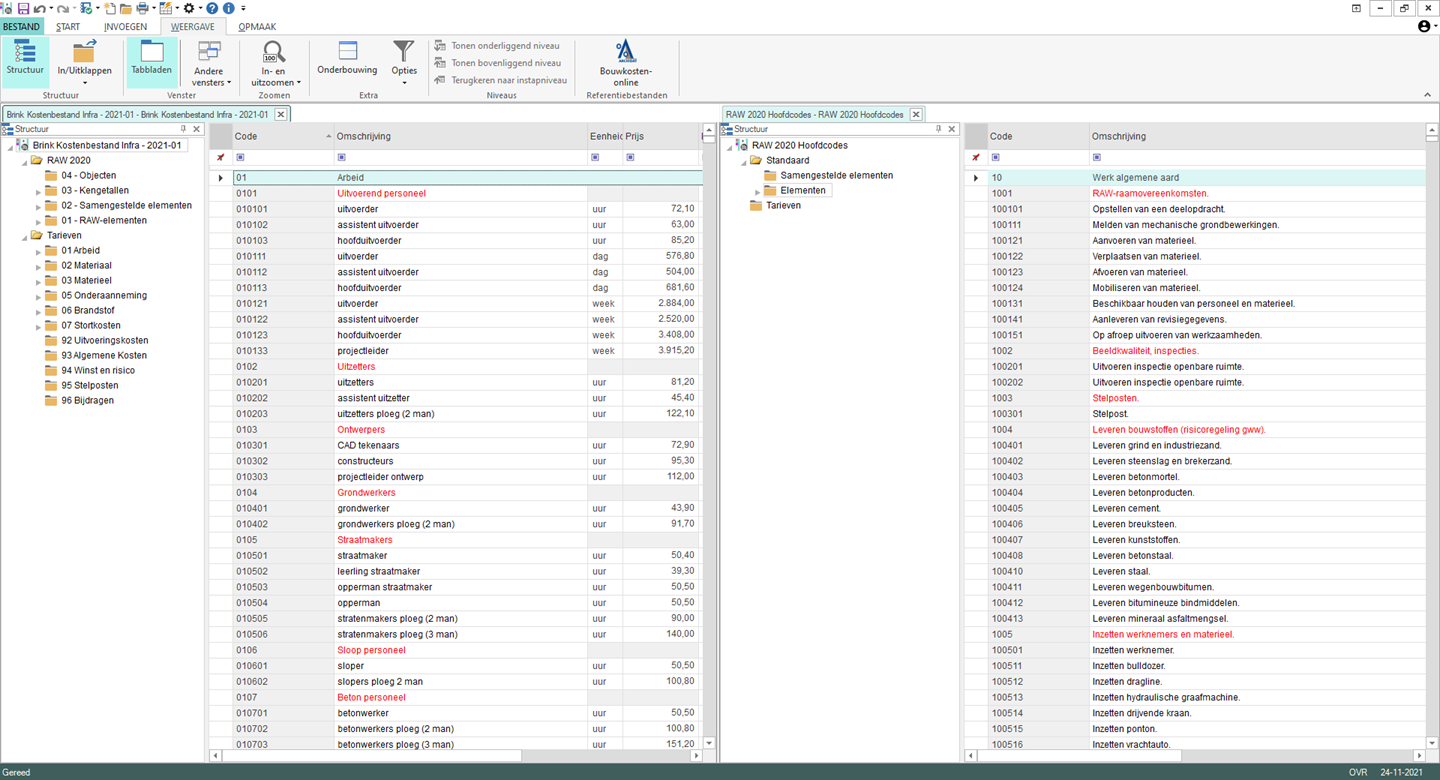Click pin icon of right Structuur panel
1440x780 pixels.
point(938,129)
